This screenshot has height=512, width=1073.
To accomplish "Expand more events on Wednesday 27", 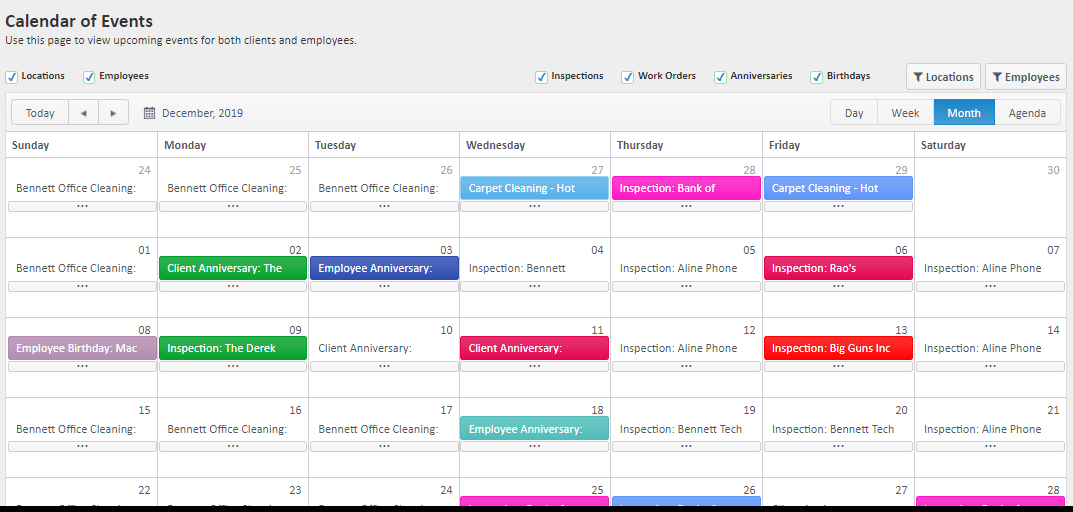I will [x=534, y=206].
